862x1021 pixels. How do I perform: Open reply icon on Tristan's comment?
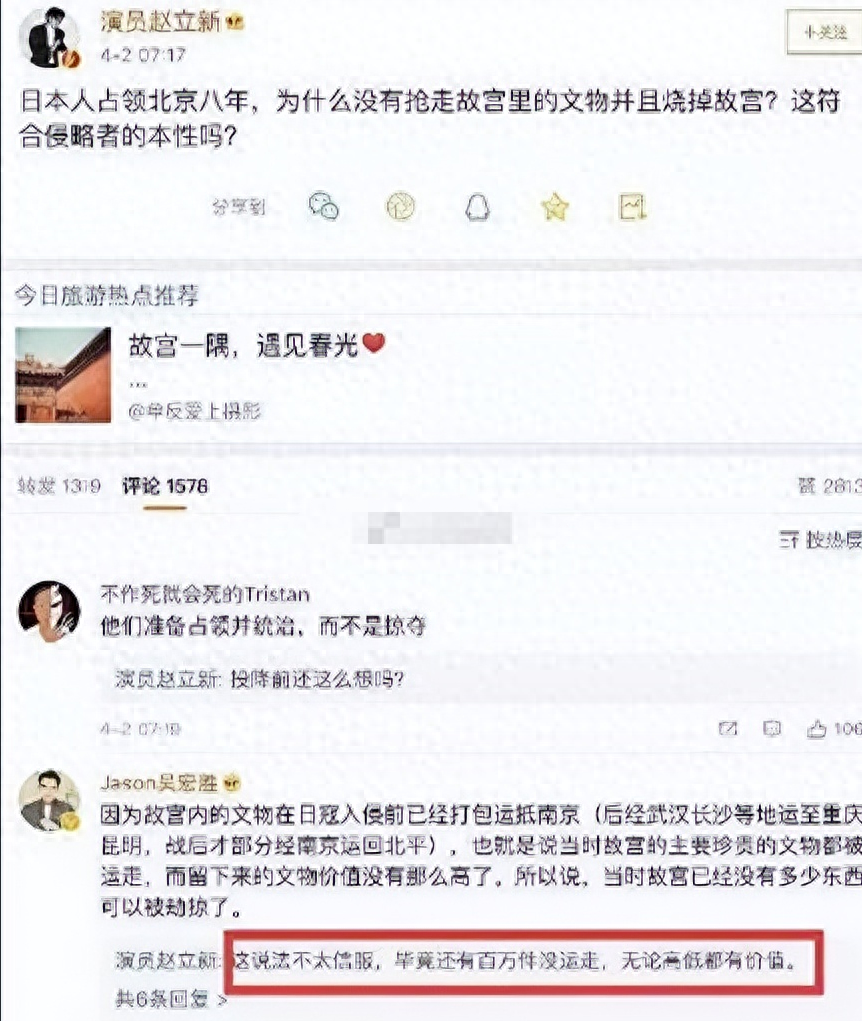(x=772, y=728)
